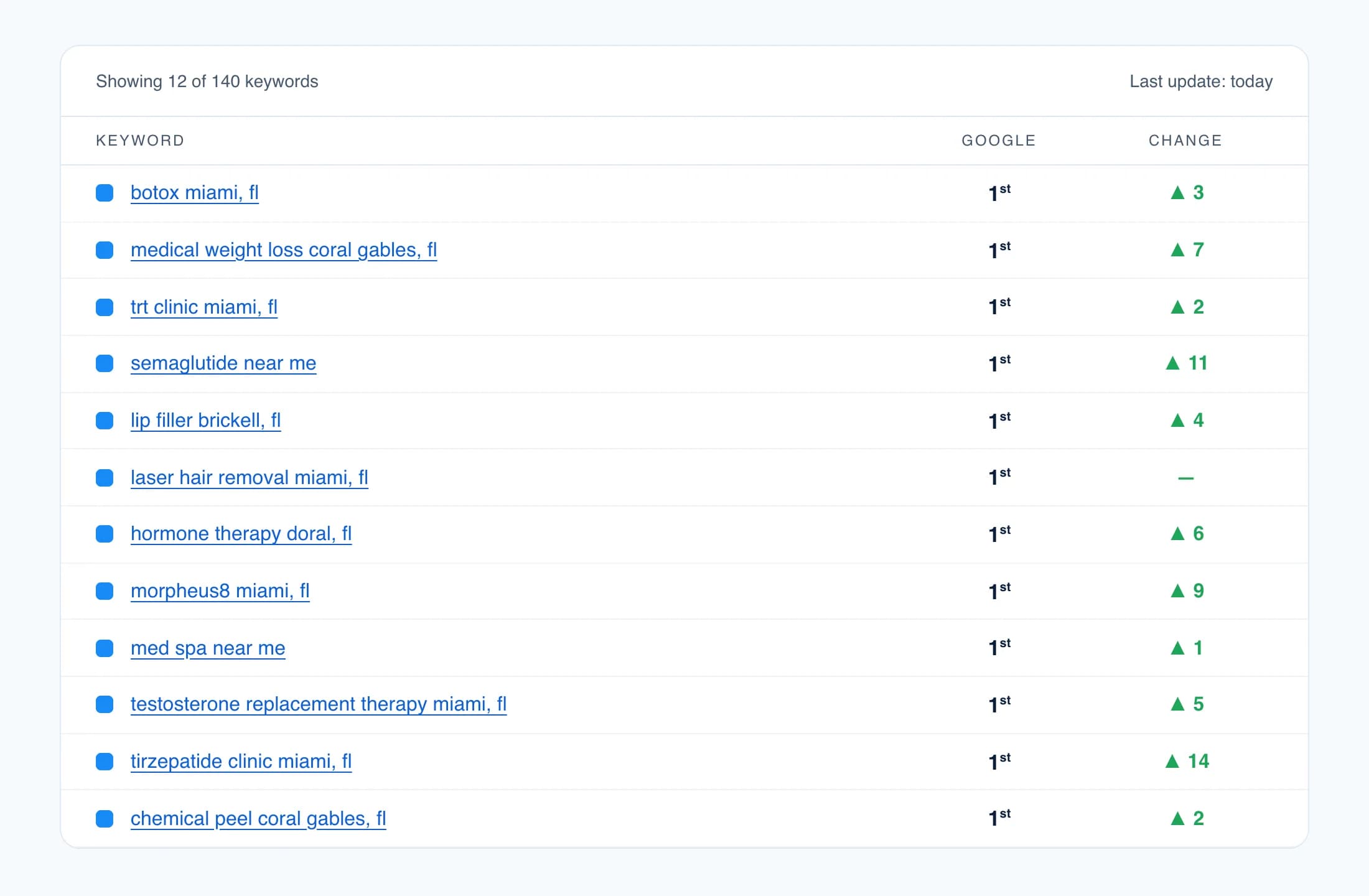Image resolution: width=1369 pixels, height=896 pixels.
Task: Click the up 14 change for tirzepatide clinic
Action: (x=1187, y=762)
